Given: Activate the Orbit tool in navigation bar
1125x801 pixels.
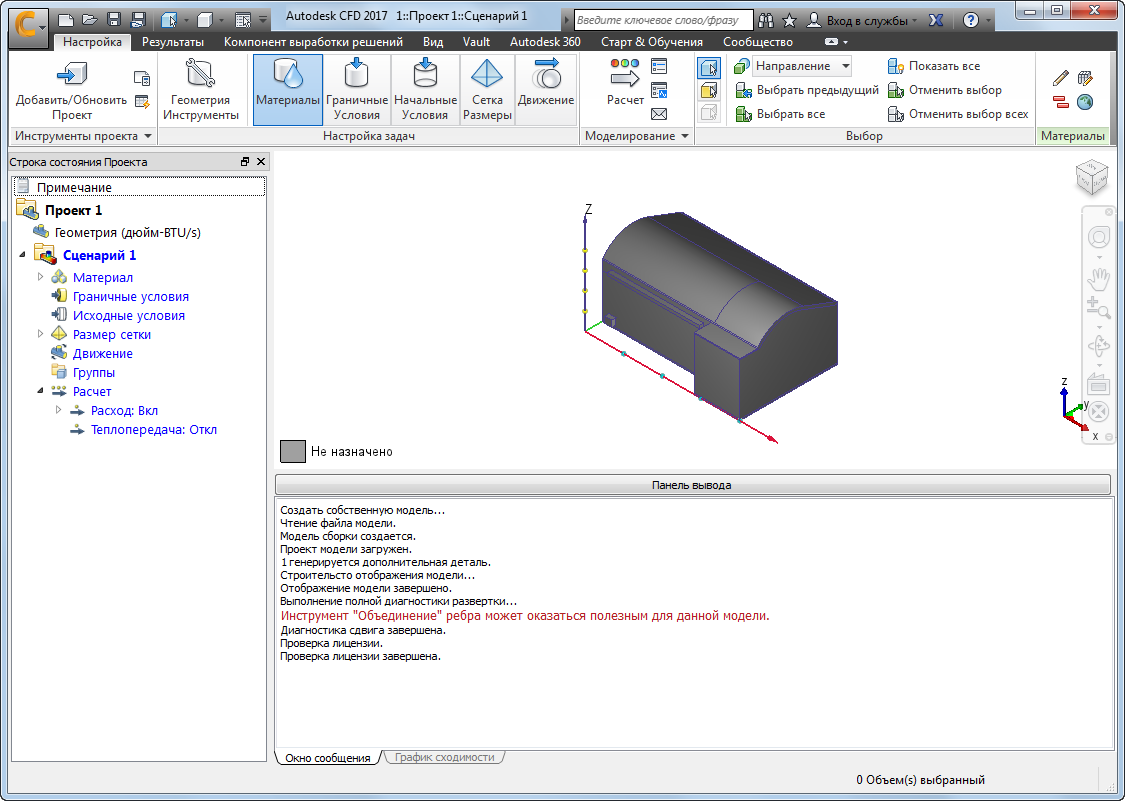Looking at the screenshot, I should (x=1098, y=347).
